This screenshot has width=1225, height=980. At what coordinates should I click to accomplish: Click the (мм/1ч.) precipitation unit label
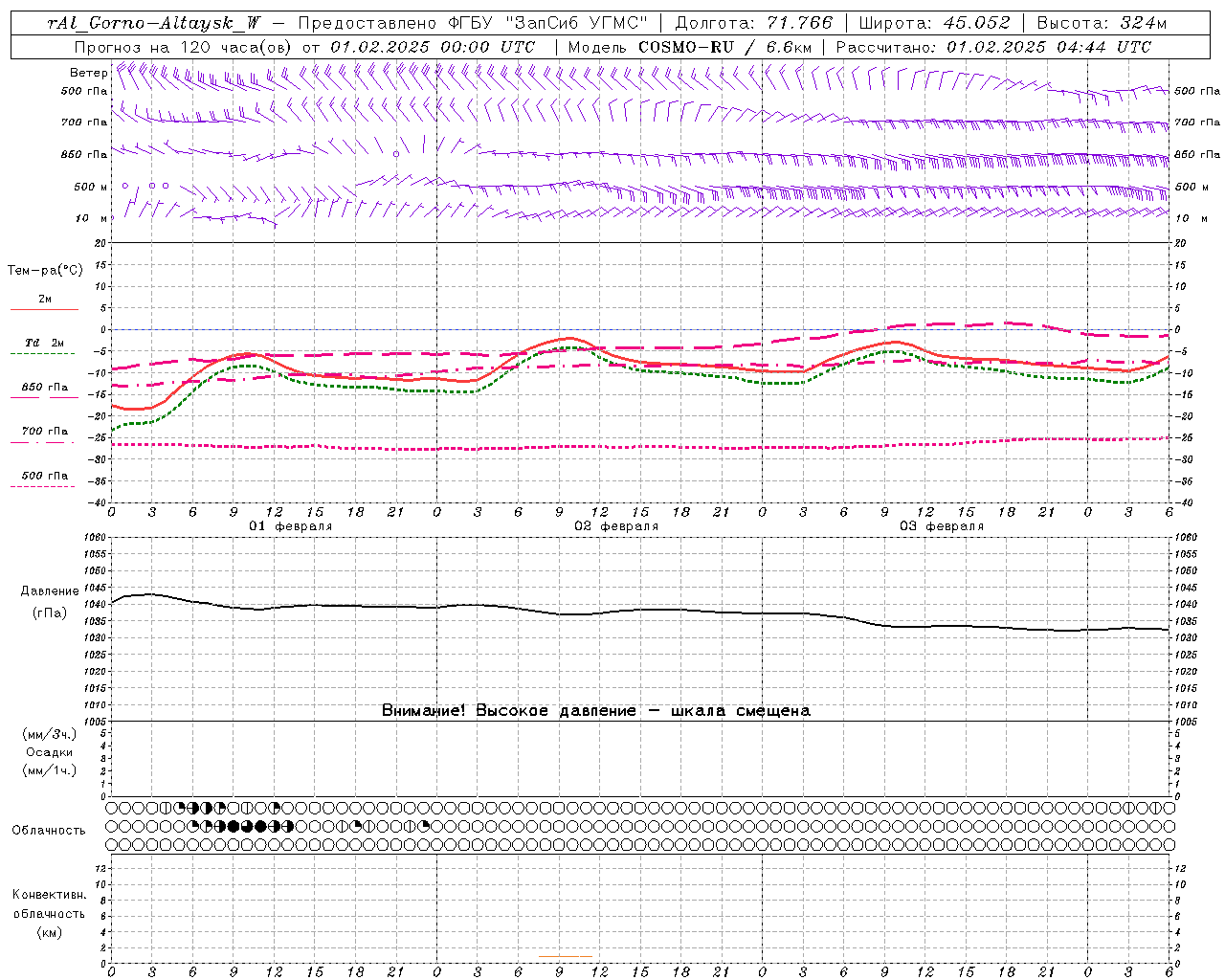50,770
